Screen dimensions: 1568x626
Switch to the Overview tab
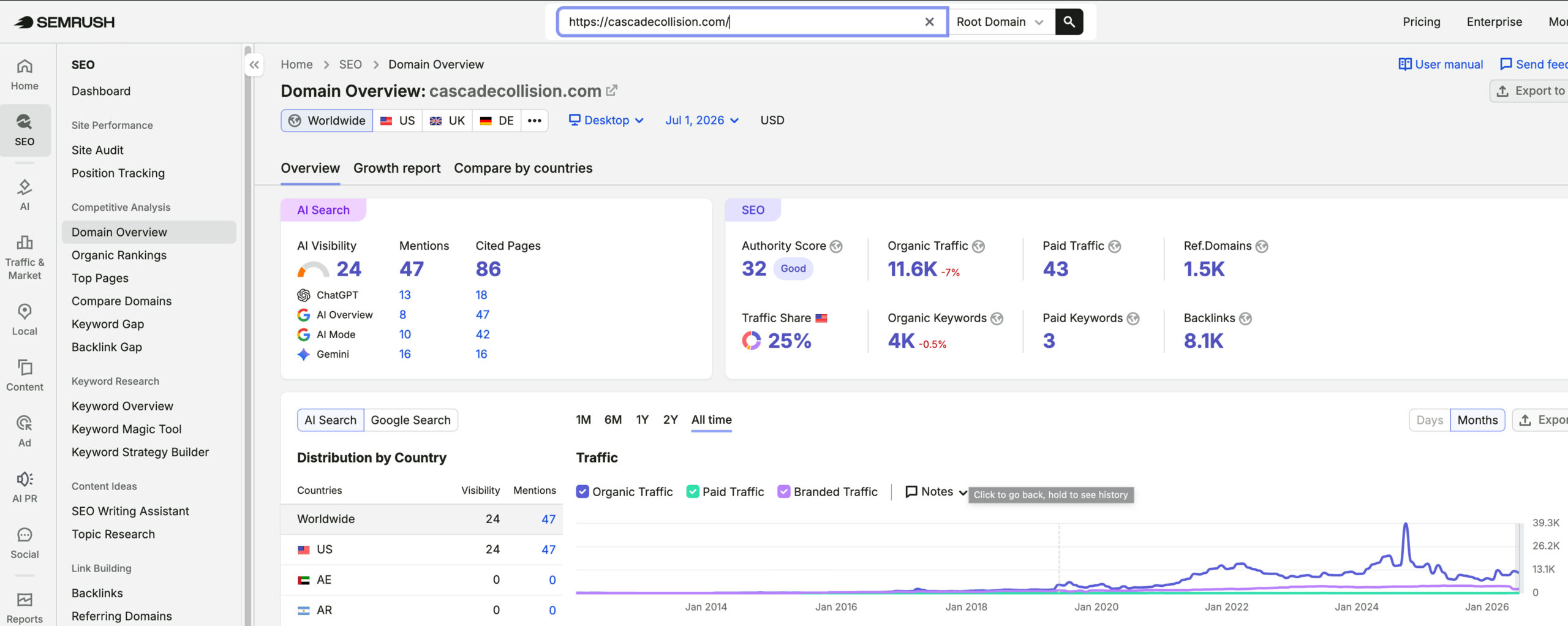coord(310,168)
